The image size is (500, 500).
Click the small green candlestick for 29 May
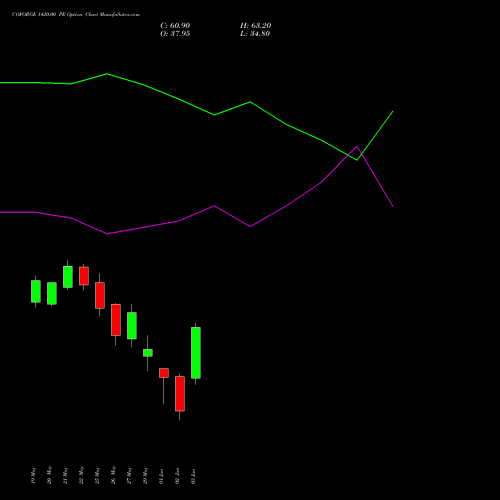click(148, 353)
